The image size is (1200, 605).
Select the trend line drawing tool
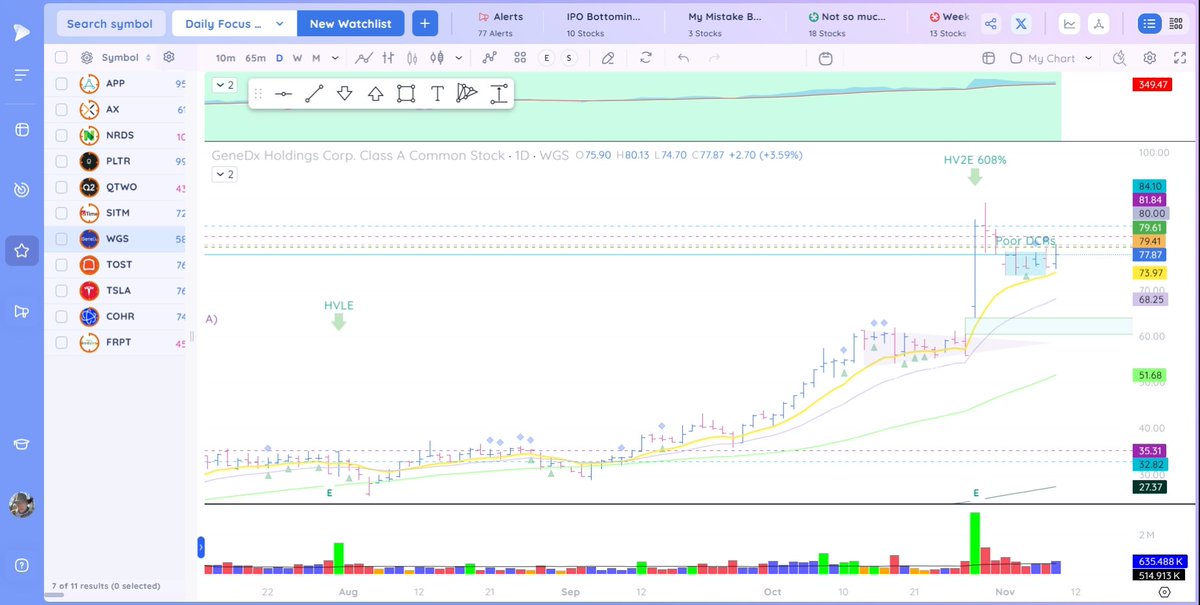coord(314,94)
